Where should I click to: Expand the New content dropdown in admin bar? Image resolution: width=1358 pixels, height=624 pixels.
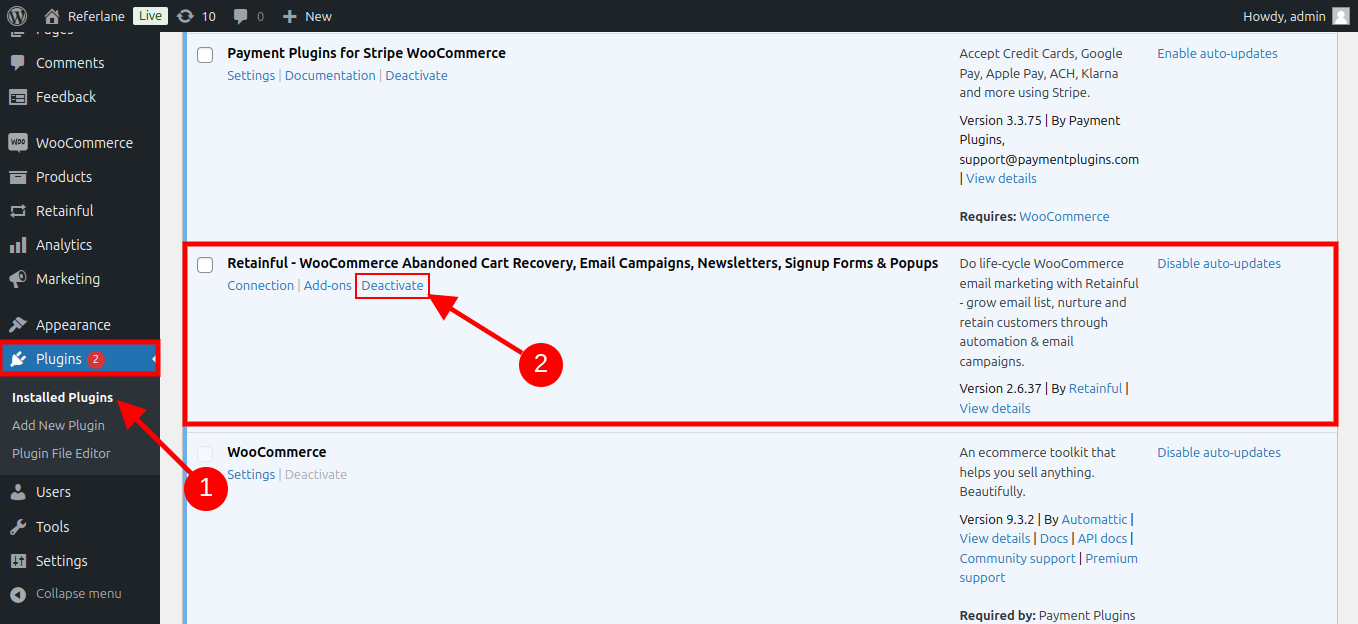coord(307,16)
